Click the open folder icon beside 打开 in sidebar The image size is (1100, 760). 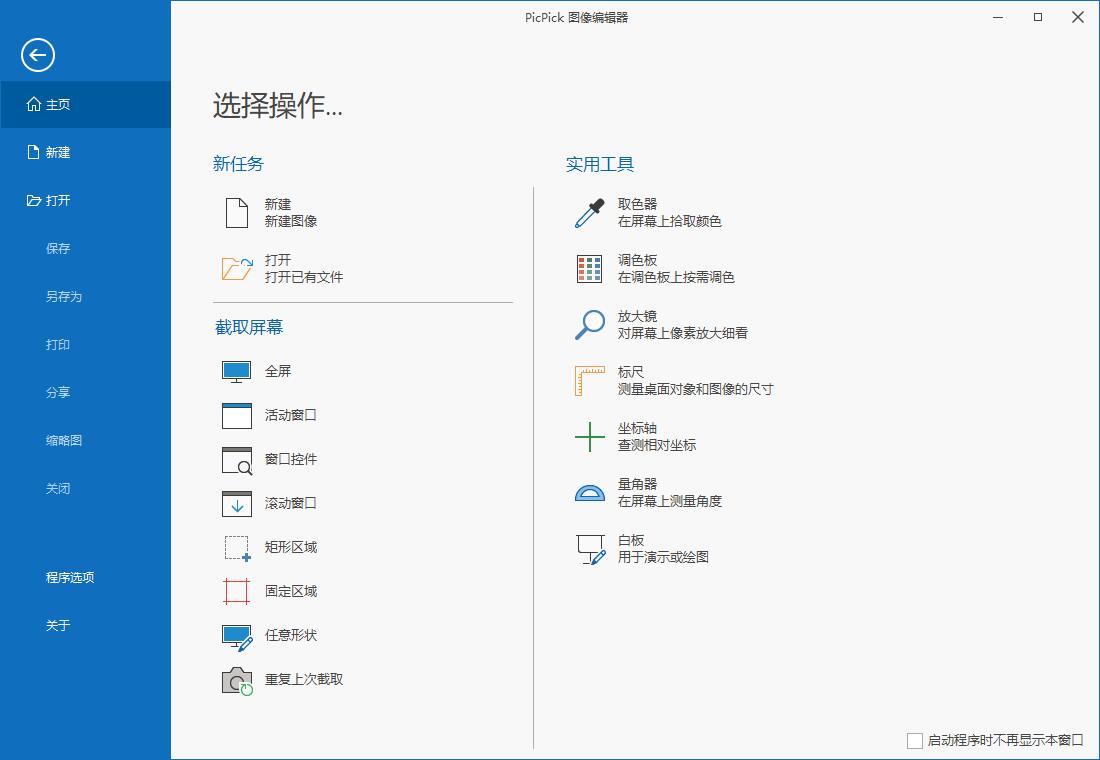tap(33, 201)
